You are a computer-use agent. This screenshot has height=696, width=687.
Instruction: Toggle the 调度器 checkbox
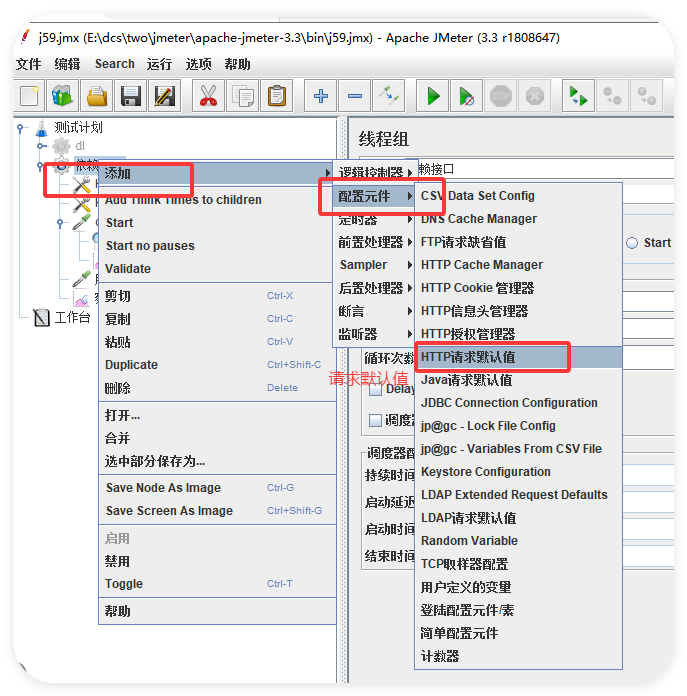(x=375, y=420)
